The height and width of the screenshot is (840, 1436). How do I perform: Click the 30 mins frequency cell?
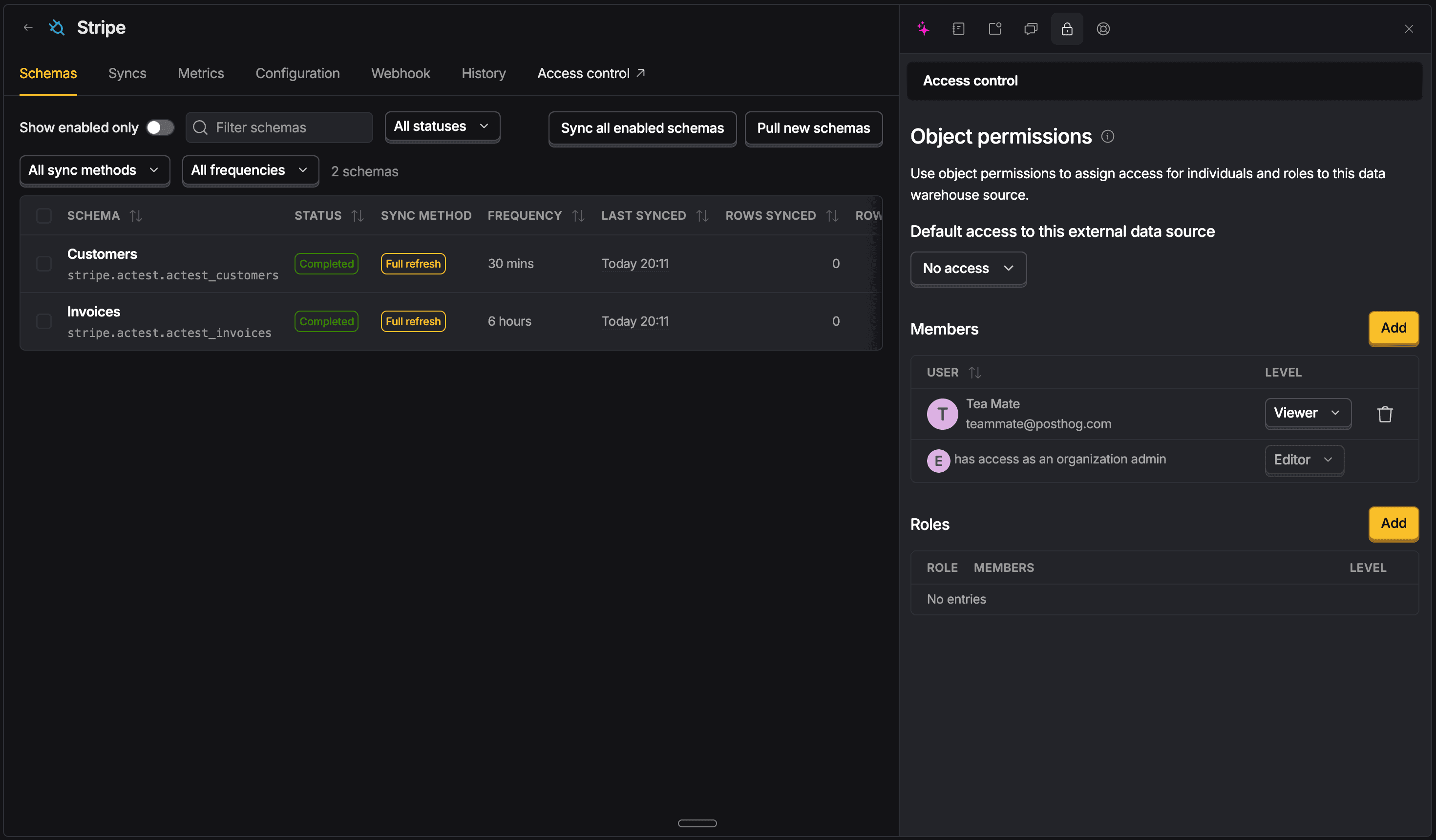tap(510, 263)
